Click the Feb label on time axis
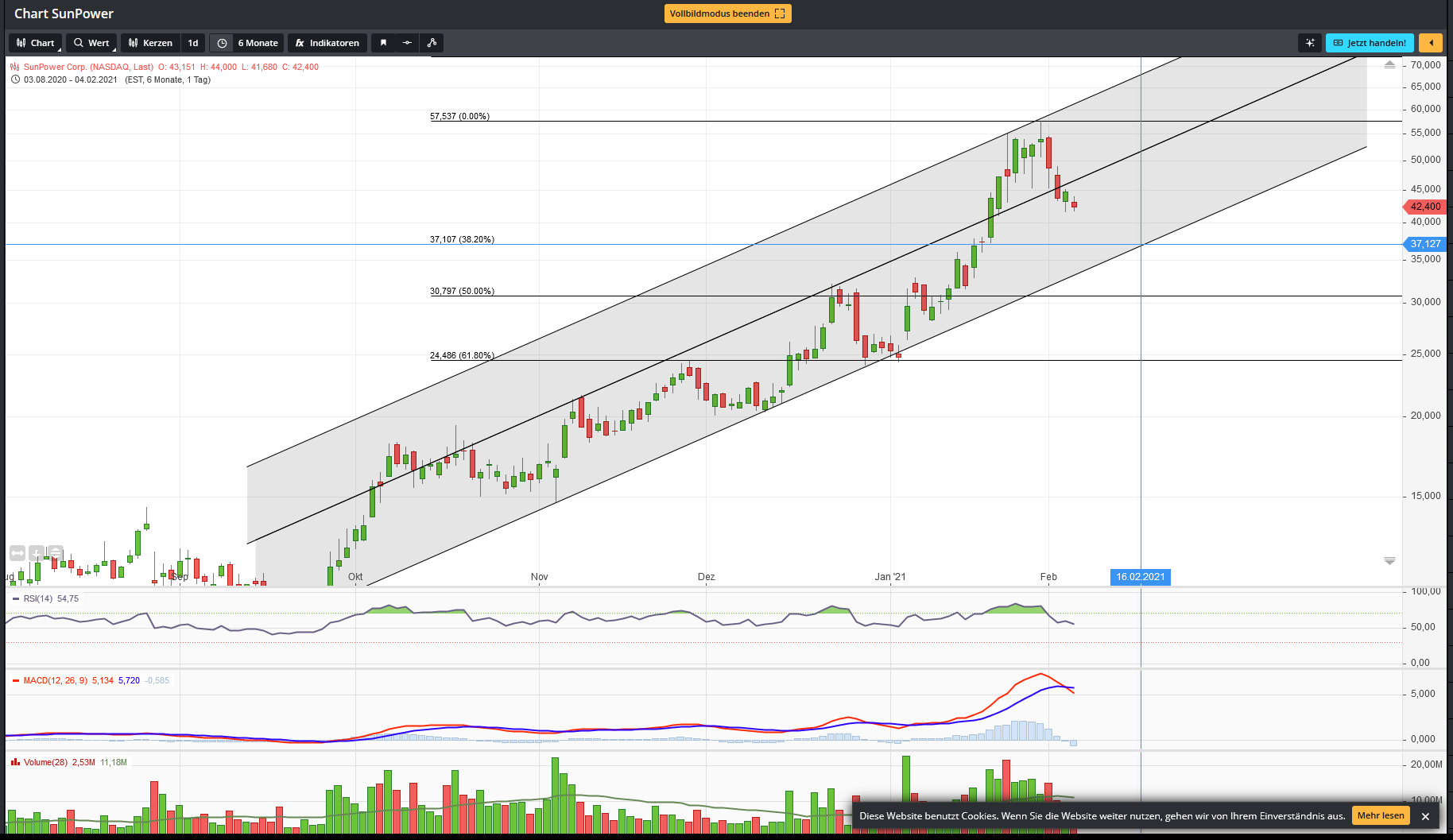 point(1048,577)
